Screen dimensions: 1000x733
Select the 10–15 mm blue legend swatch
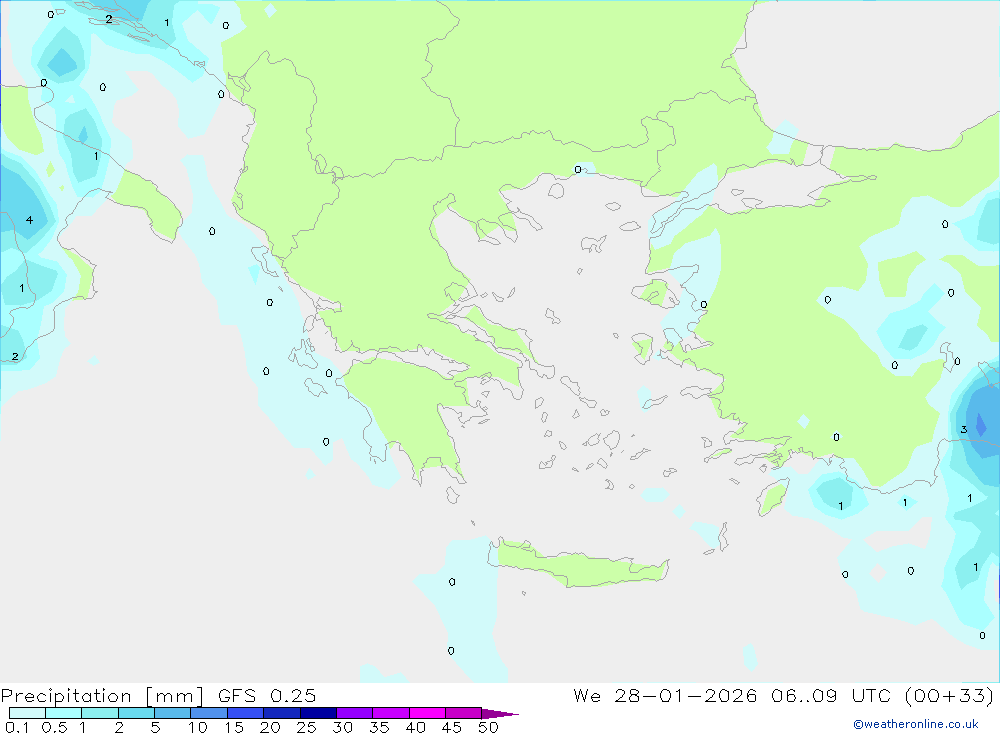point(209,713)
